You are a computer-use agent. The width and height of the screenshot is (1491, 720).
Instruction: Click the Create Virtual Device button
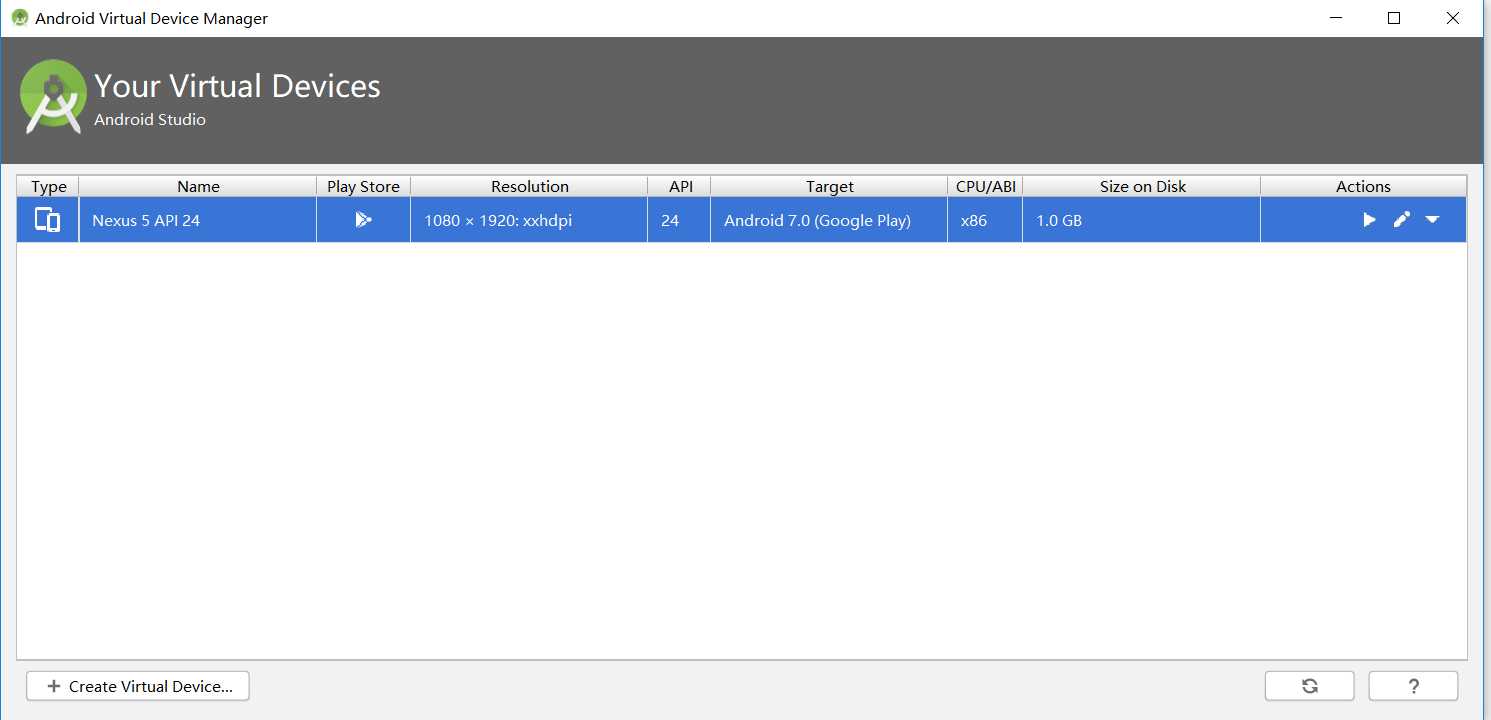[138, 686]
